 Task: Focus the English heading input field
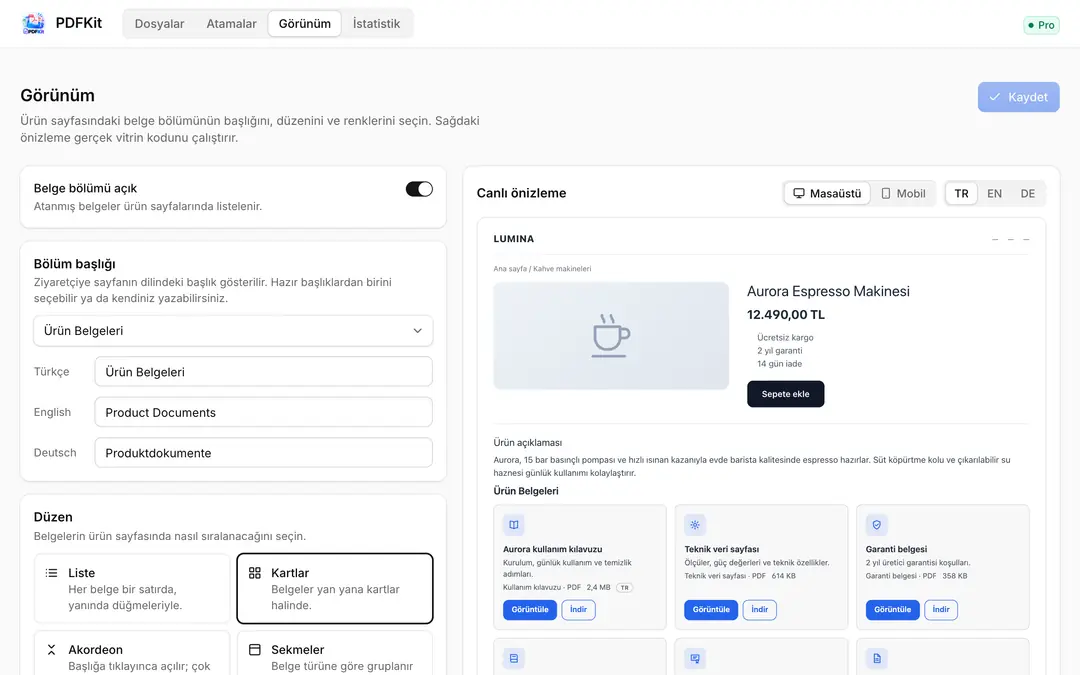click(x=264, y=413)
